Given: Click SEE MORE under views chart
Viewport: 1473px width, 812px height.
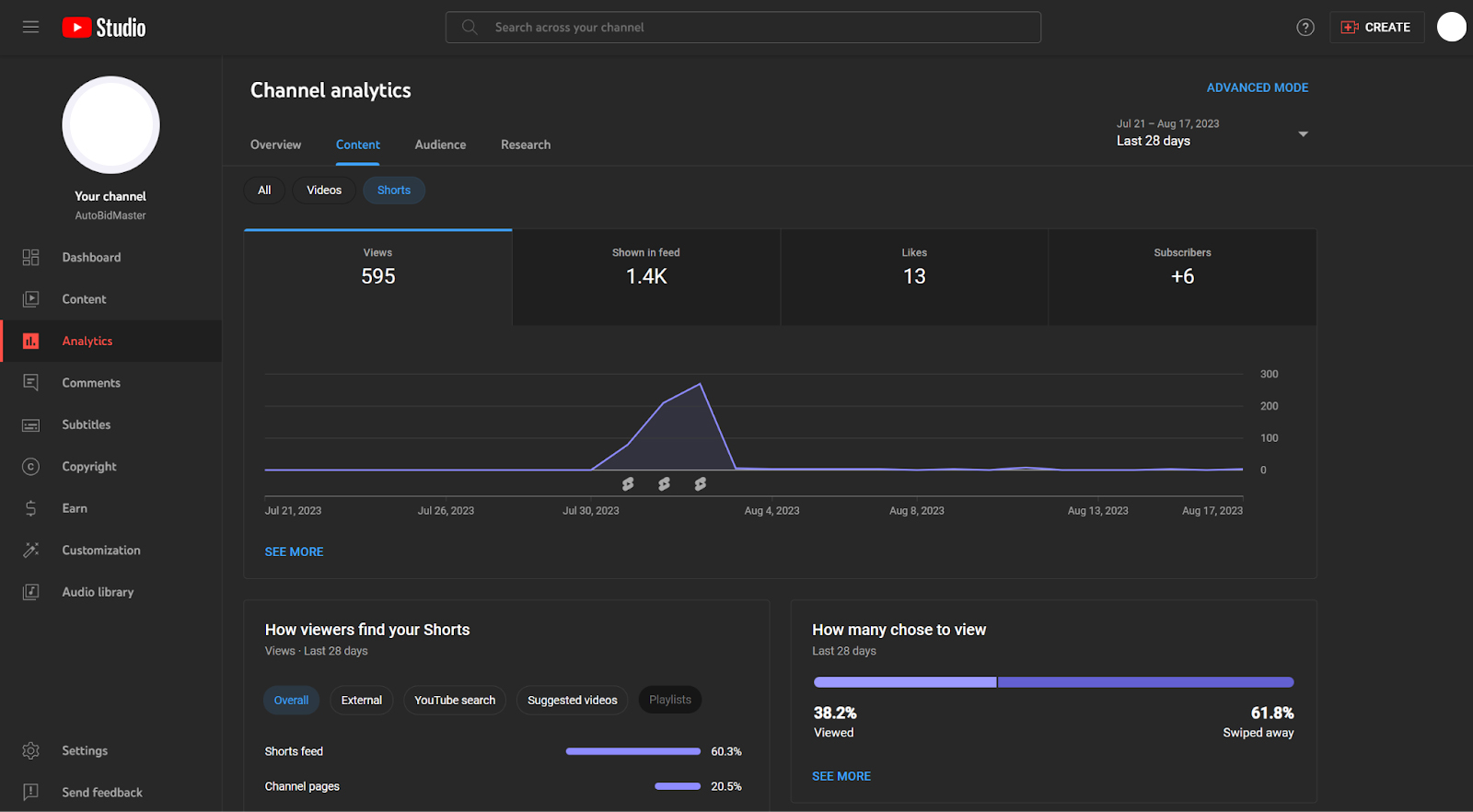Looking at the screenshot, I should [294, 551].
